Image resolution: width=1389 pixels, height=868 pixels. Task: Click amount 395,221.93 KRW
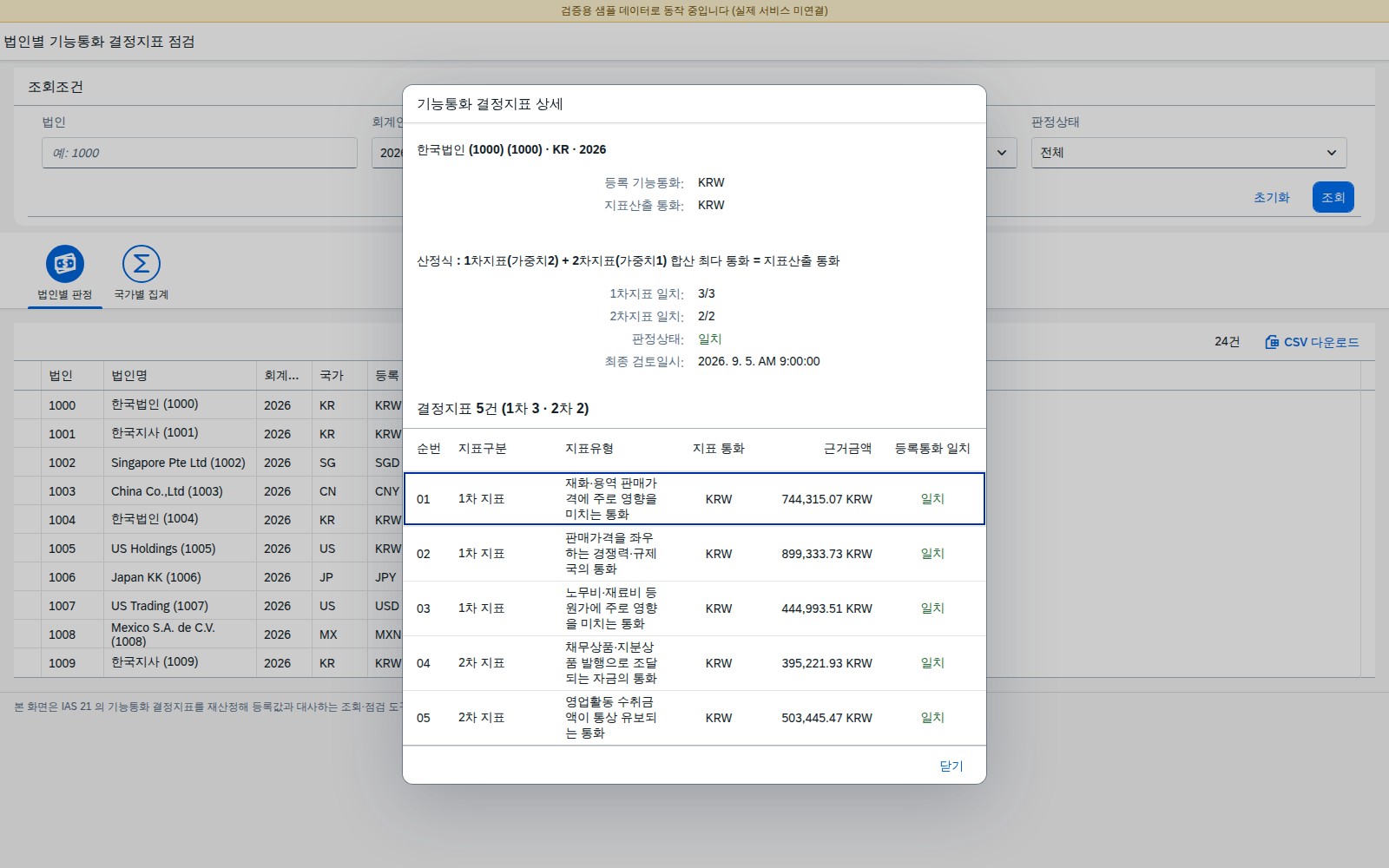coord(826,663)
